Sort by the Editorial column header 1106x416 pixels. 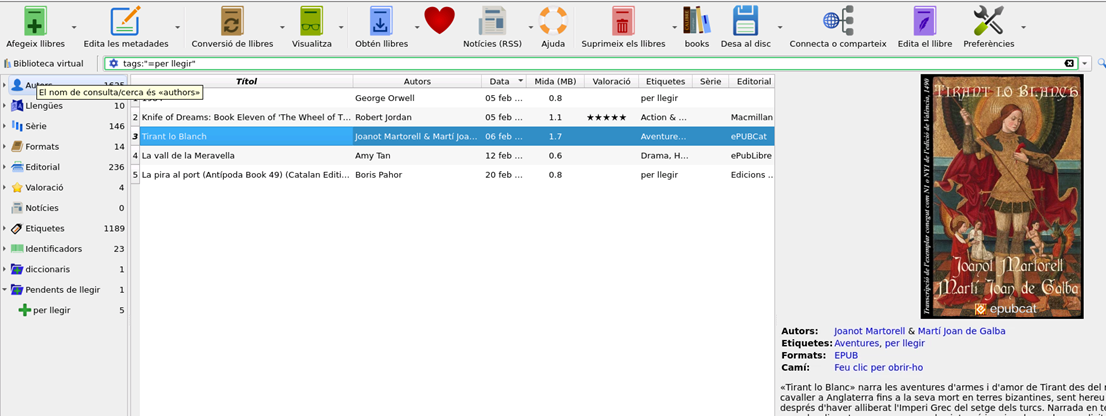(x=751, y=81)
